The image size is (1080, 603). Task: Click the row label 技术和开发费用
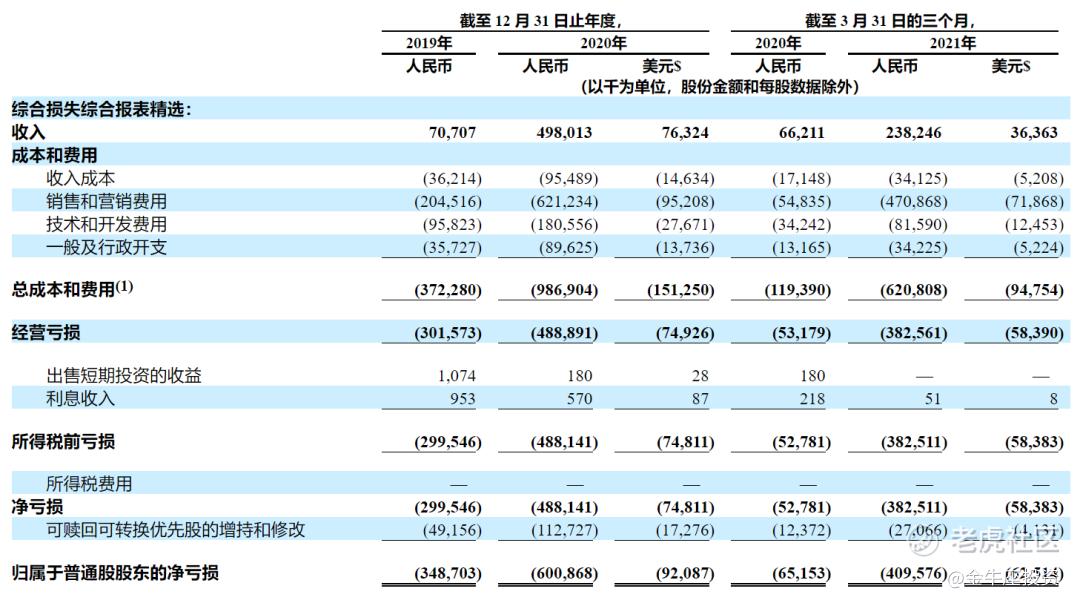click(107, 224)
